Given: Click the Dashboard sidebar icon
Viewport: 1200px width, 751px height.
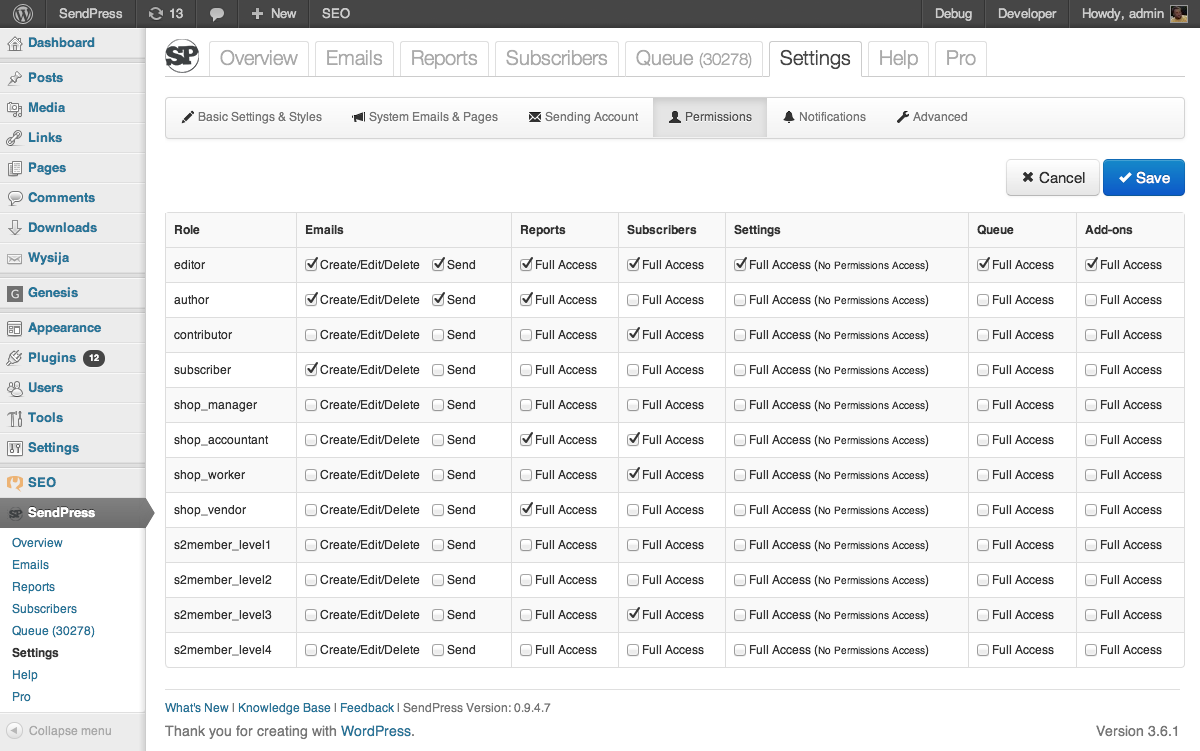Looking at the screenshot, I should tap(15, 43).
